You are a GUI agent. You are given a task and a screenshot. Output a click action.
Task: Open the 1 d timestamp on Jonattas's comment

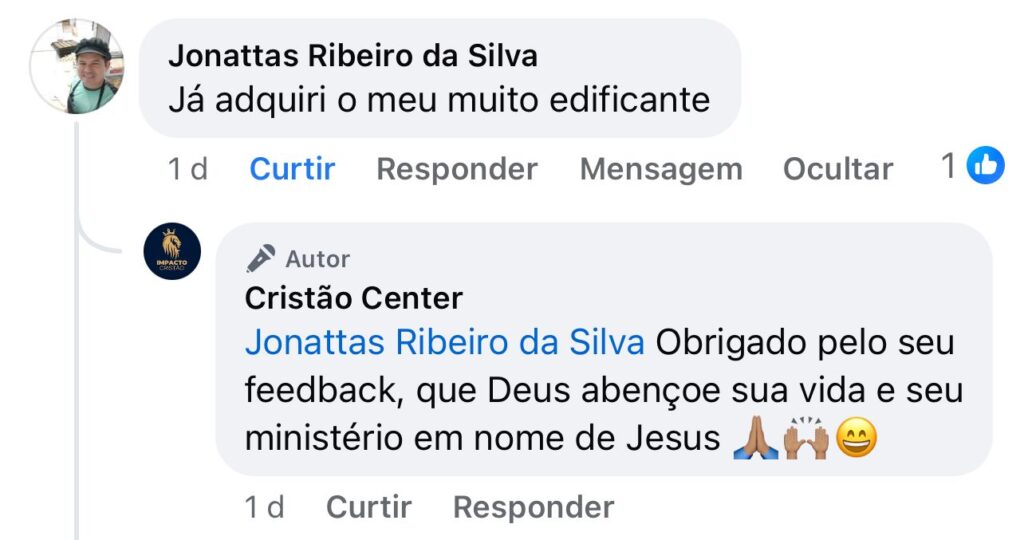(x=188, y=169)
